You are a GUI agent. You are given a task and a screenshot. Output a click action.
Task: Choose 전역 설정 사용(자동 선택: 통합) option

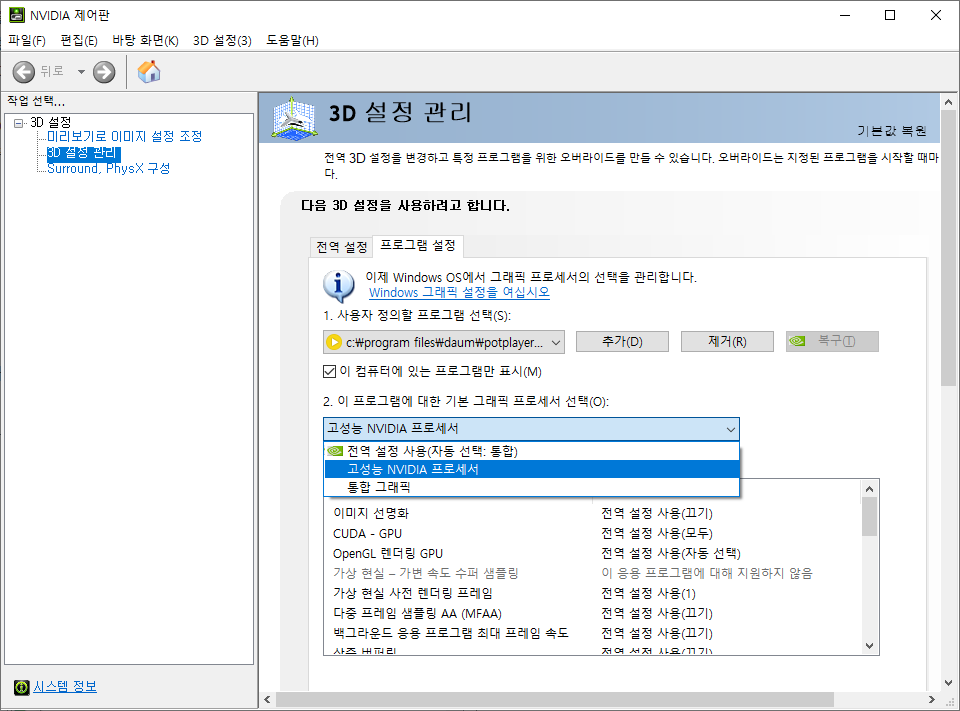click(531, 451)
